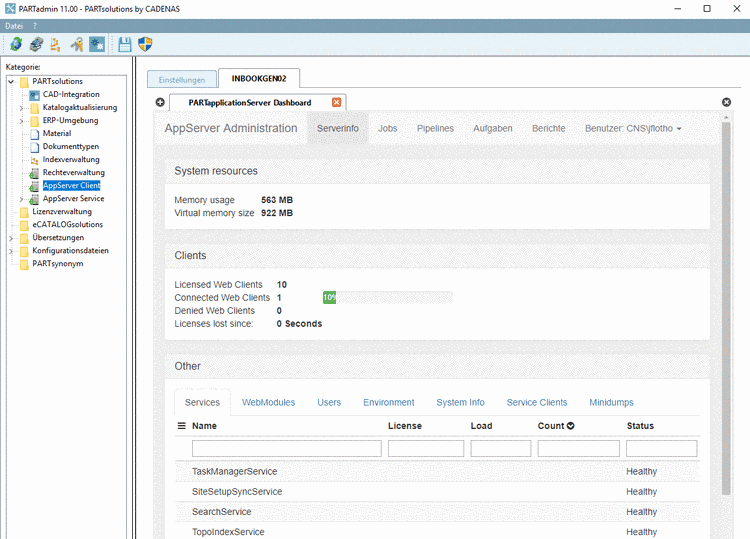Switch to the Users tab
The height and width of the screenshot is (539, 750).
pyautogui.click(x=329, y=402)
